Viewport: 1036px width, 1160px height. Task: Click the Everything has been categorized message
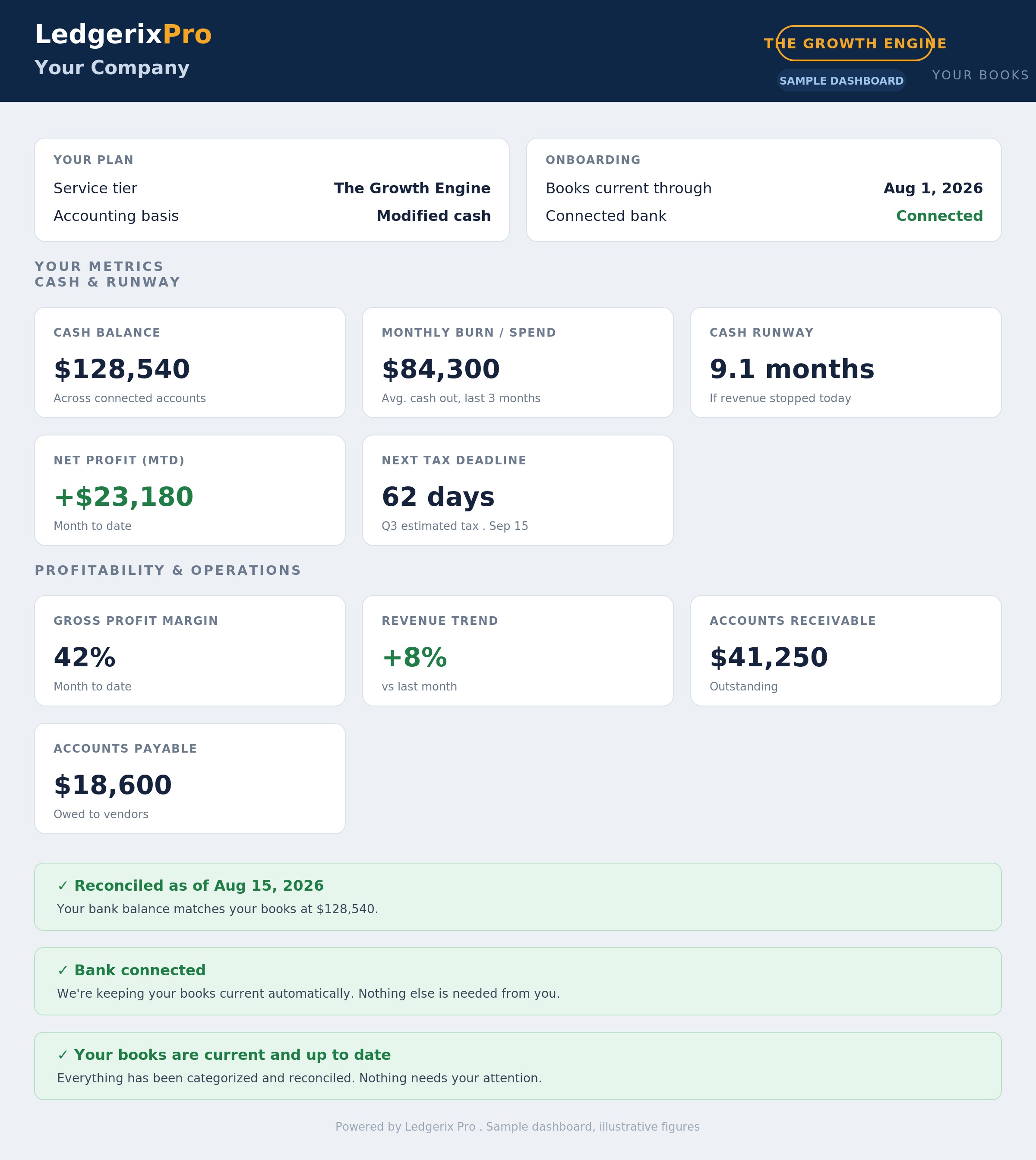(299, 1078)
